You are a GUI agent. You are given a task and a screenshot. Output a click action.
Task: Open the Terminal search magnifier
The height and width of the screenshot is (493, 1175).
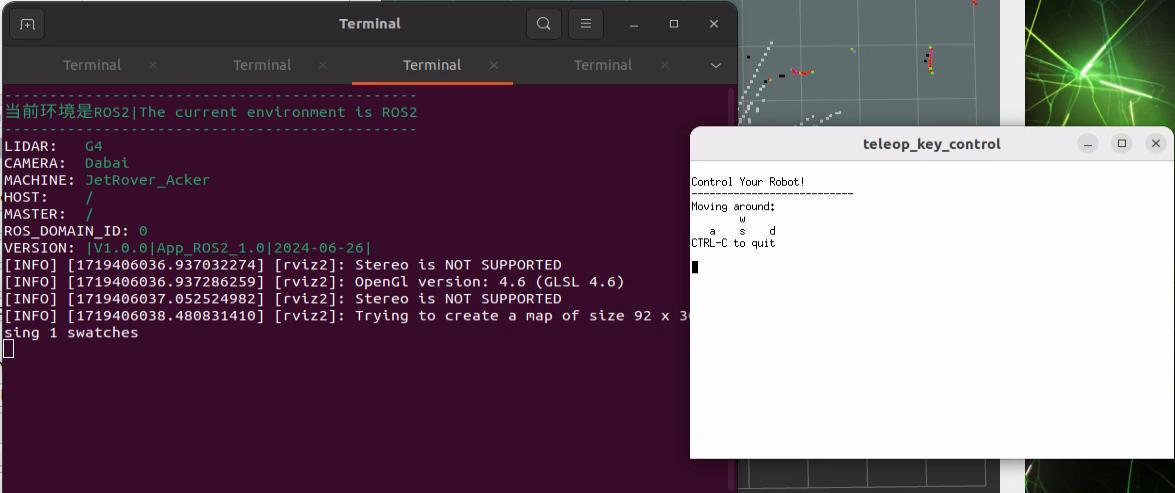pos(544,24)
